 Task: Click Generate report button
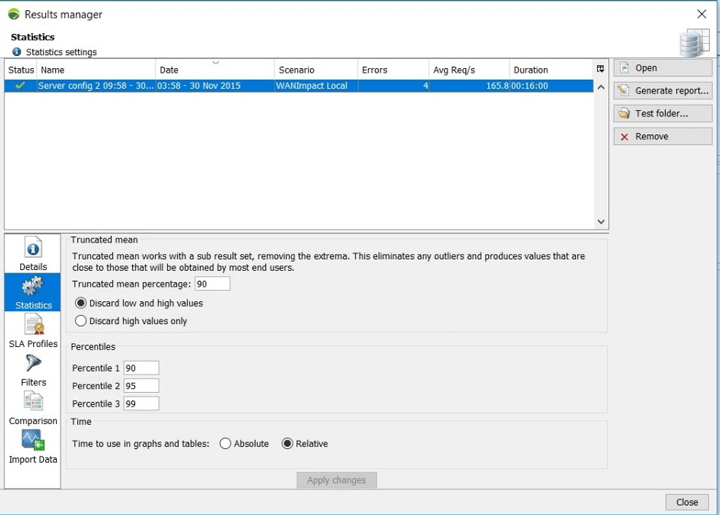tap(663, 90)
